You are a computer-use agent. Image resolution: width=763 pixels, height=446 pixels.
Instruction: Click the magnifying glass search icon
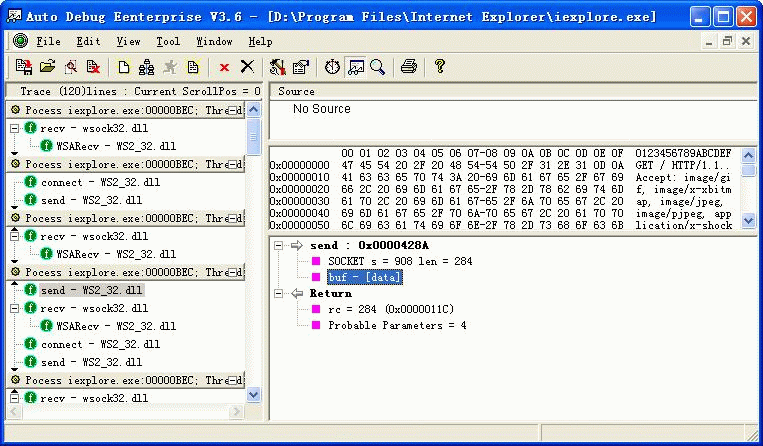pos(378,67)
